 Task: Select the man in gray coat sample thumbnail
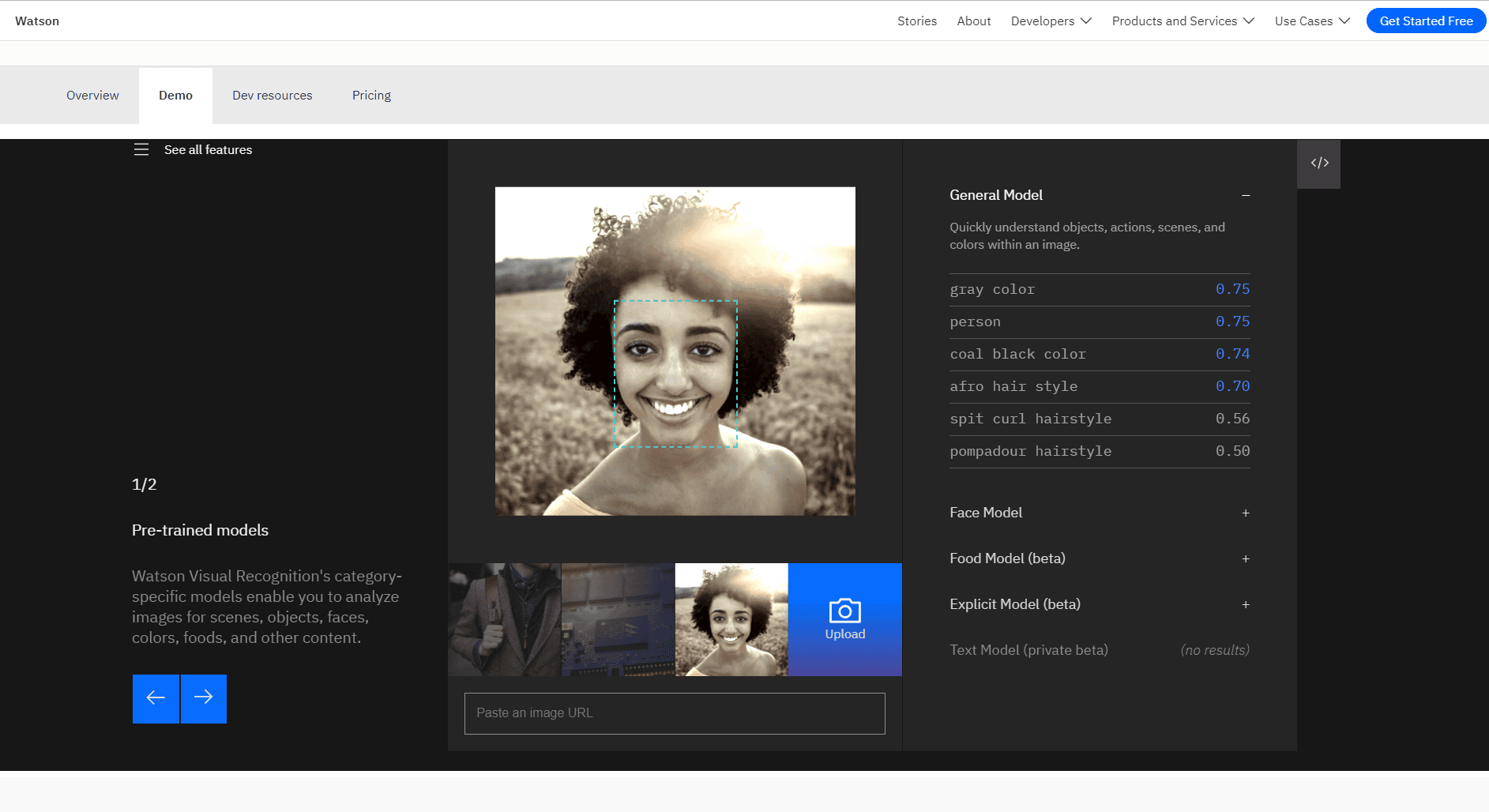503,619
